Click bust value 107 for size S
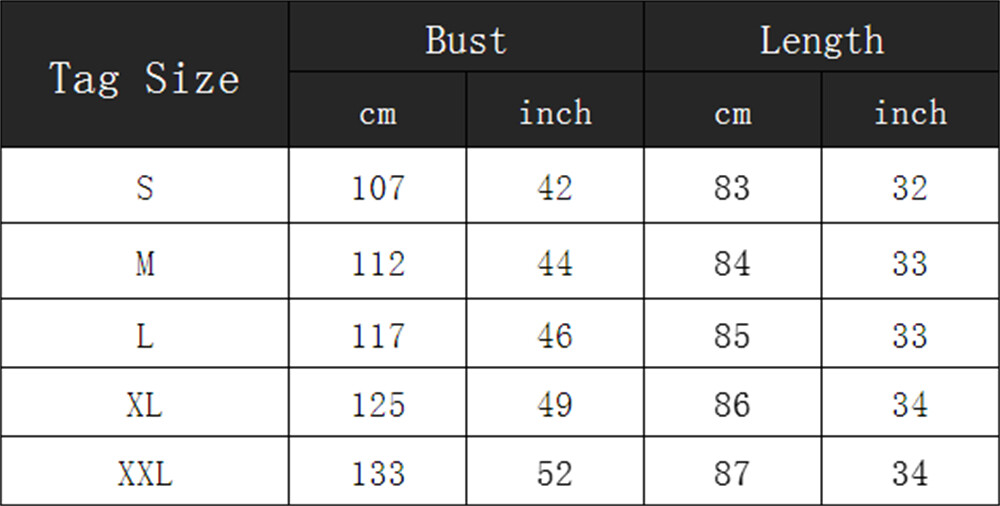Image resolution: width=1000 pixels, height=506 pixels. 378,186
